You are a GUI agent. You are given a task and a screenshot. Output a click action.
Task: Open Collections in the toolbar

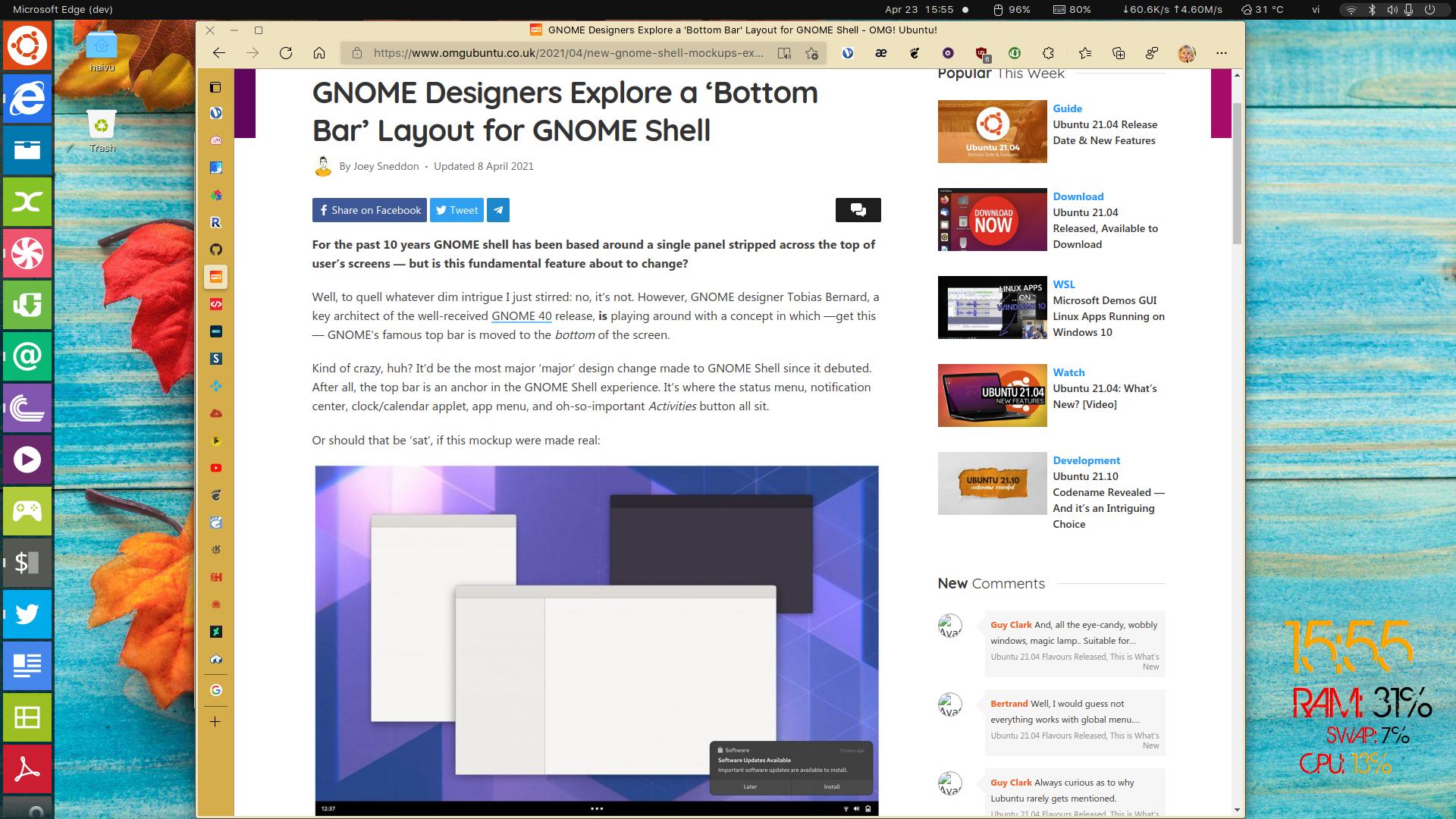1119,53
